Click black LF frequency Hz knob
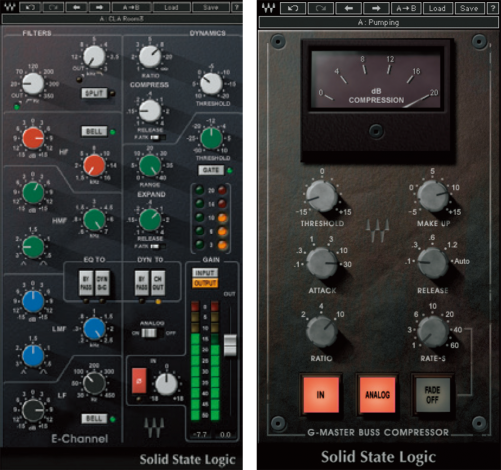Screen dimensions: 501x470 coord(94,383)
